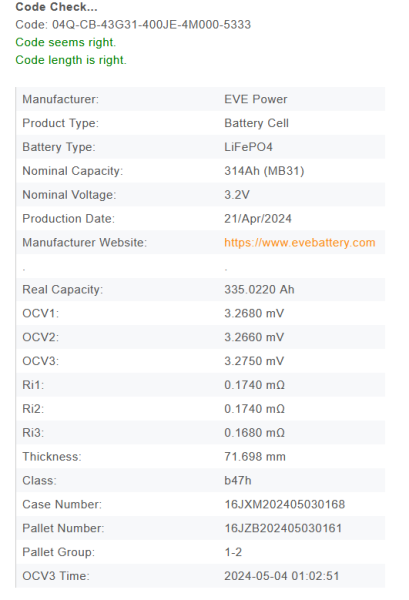Select the Case Number 16JXM202405030168
The width and height of the screenshot is (409, 600).
[x=285, y=504]
